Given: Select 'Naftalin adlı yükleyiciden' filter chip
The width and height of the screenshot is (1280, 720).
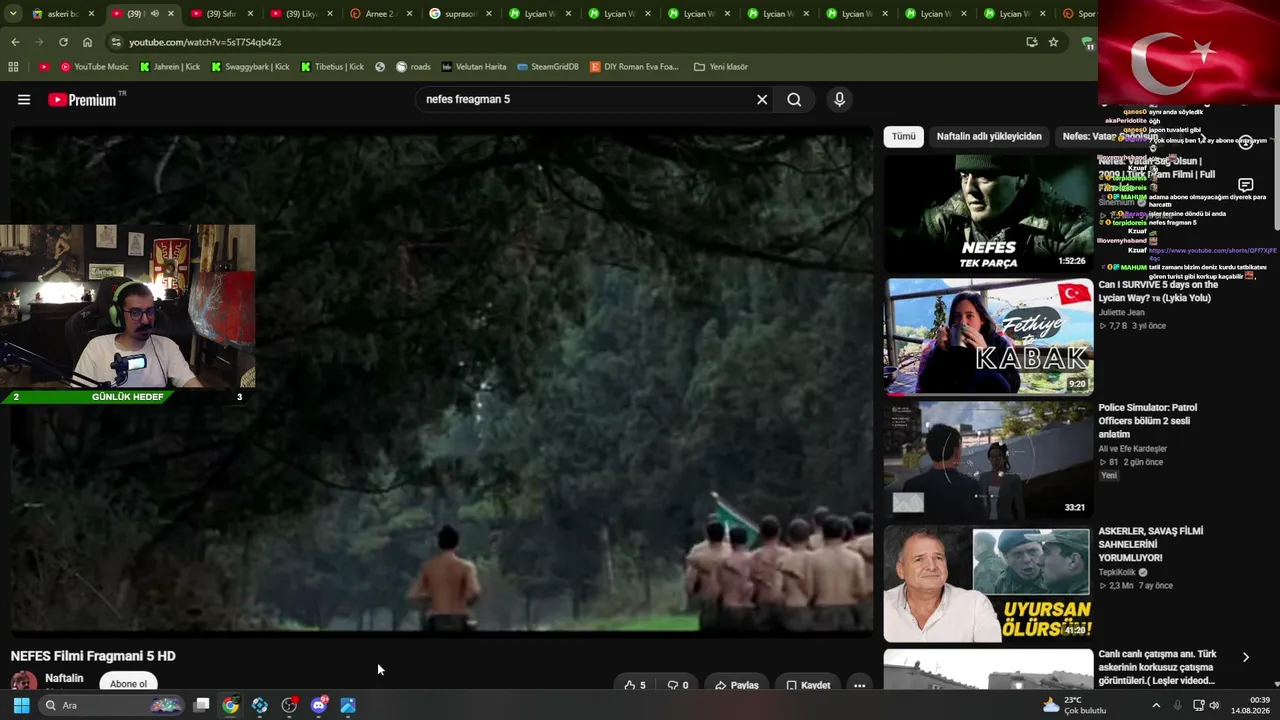Looking at the screenshot, I should click(989, 136).
